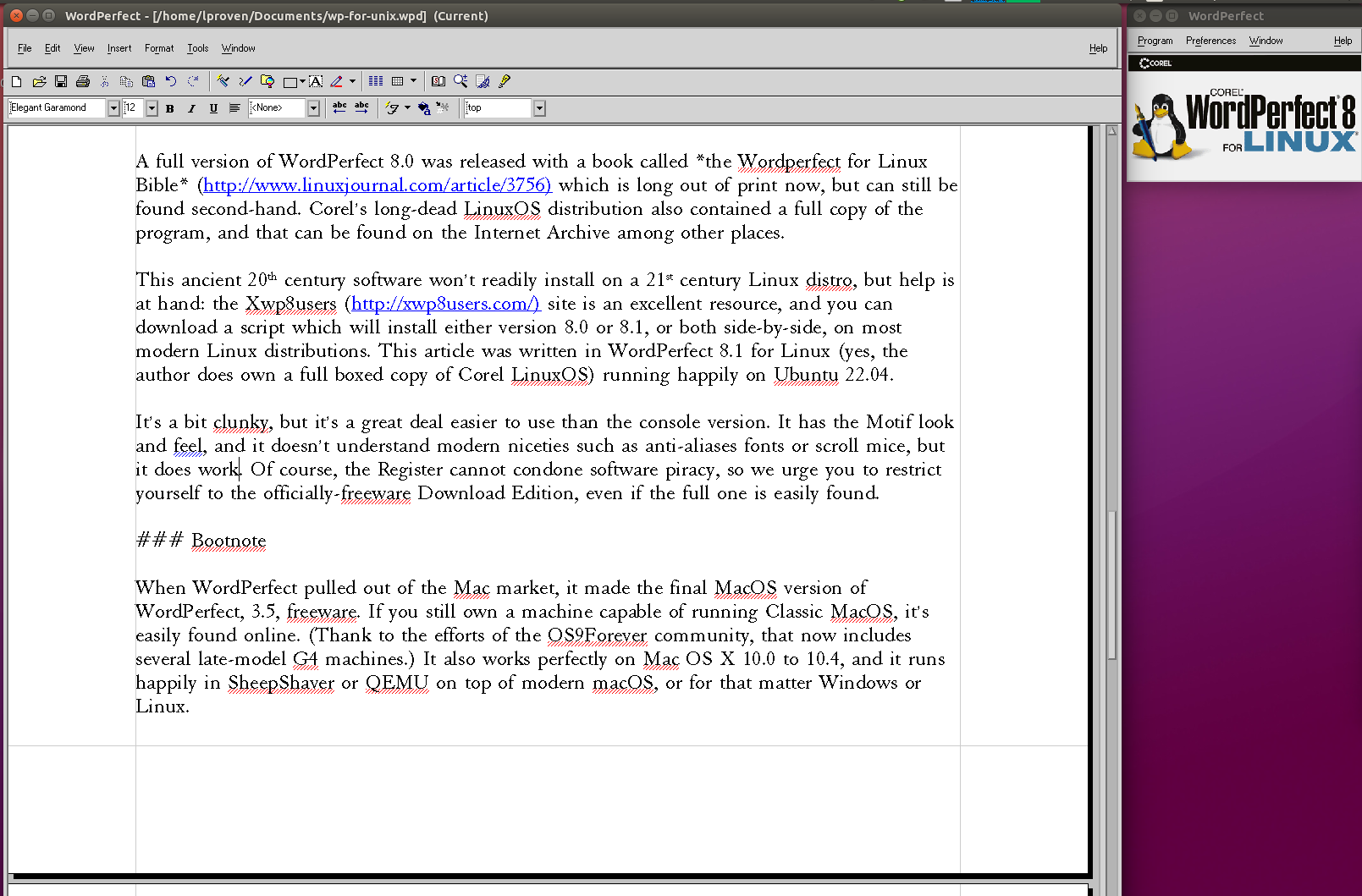Open the highlighter color picker arrow
The image size is (1362, 896).
pos(351,81)
